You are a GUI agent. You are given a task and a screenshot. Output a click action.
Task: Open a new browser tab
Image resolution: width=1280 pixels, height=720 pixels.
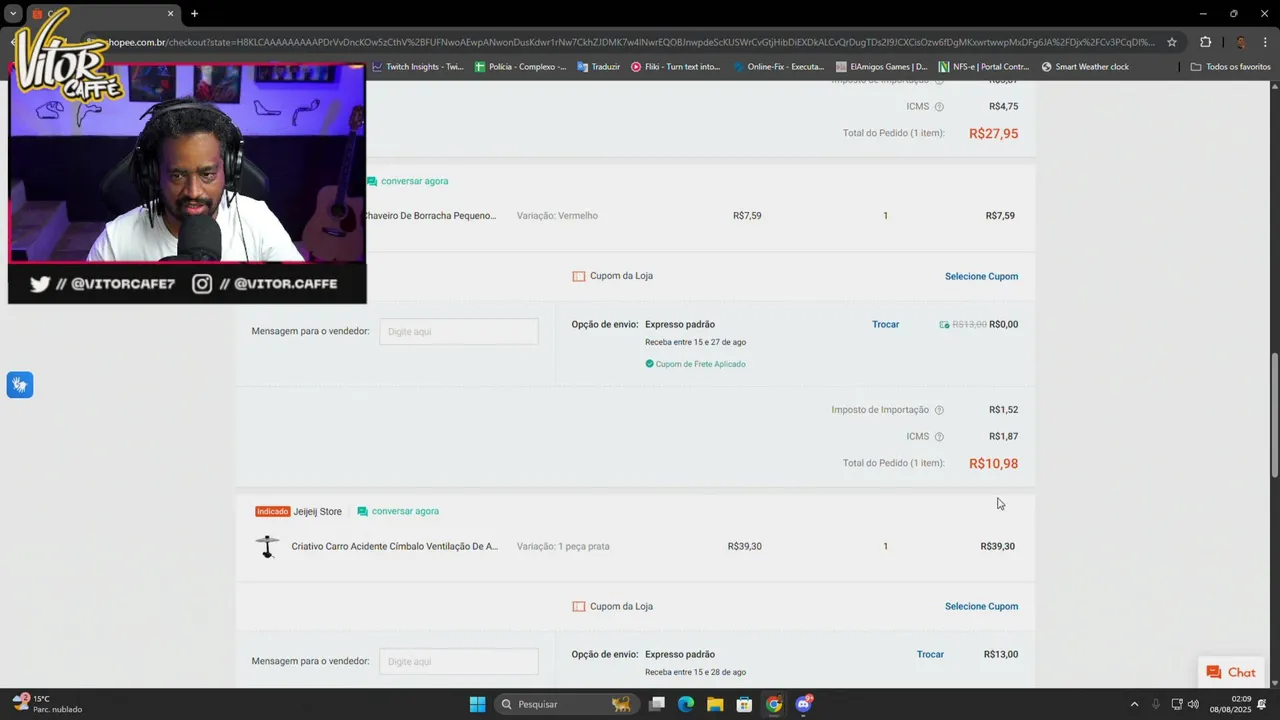pos(195,14)
